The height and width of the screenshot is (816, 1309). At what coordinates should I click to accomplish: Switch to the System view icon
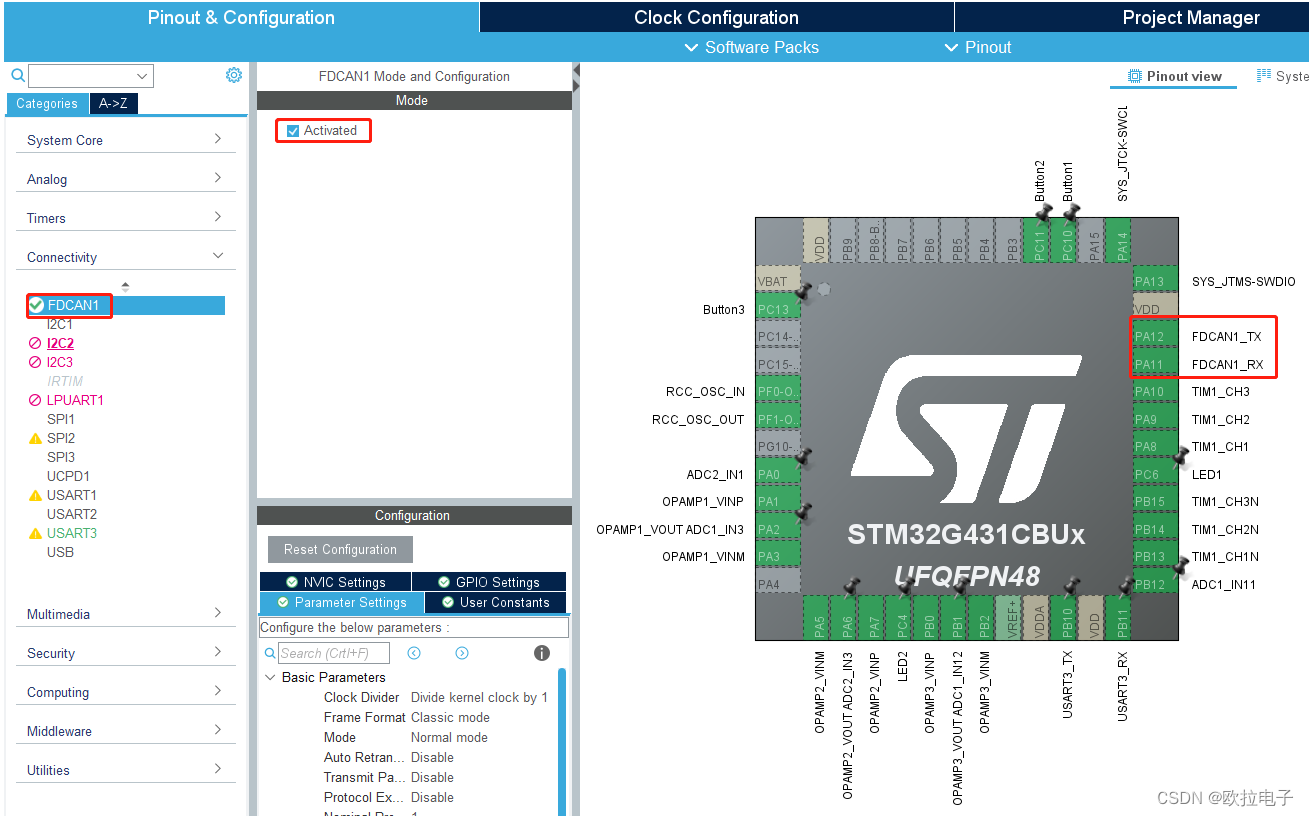pyautogui.click(x=1262, y=76)
